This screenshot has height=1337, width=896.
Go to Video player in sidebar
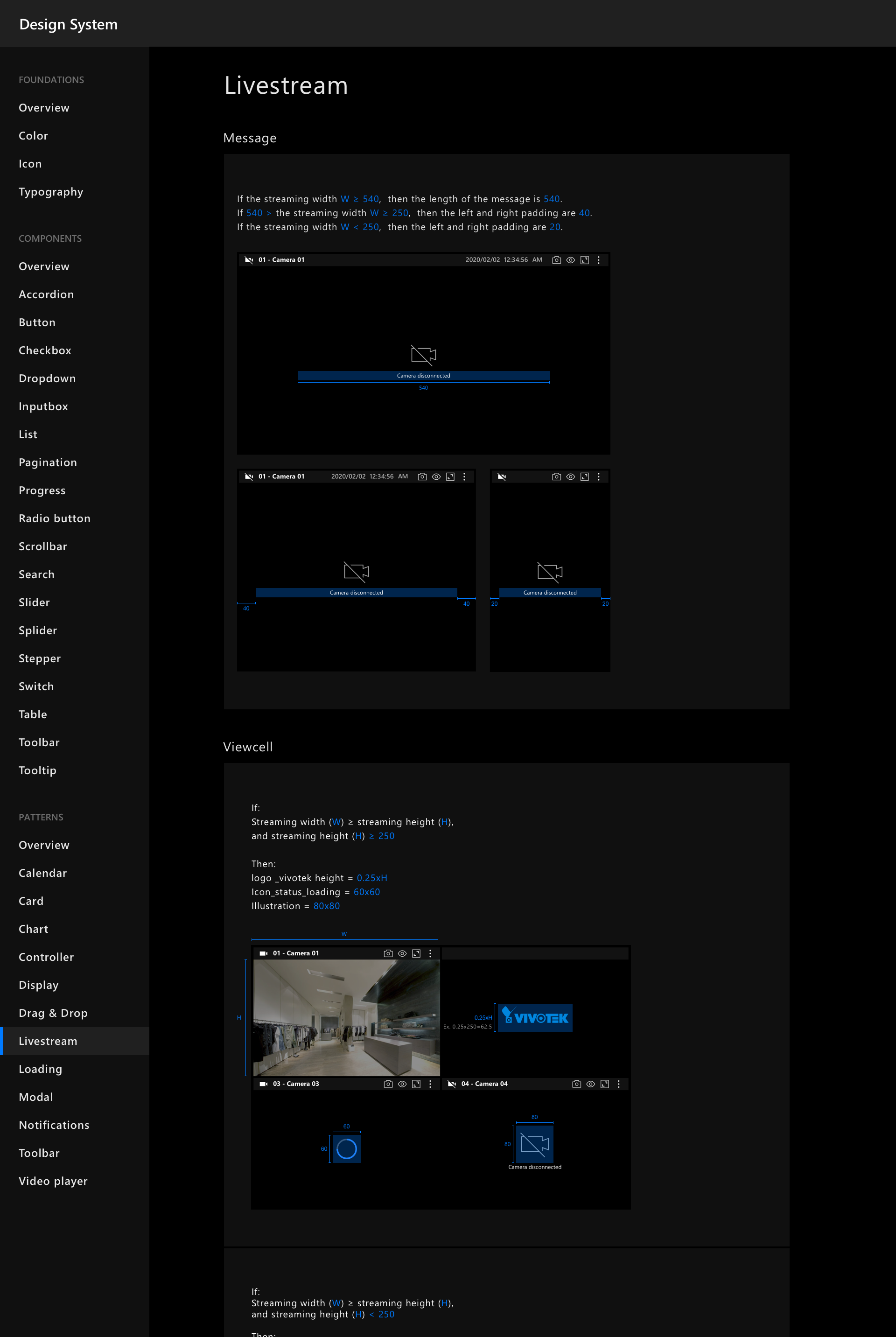(x=53, y=1181)
